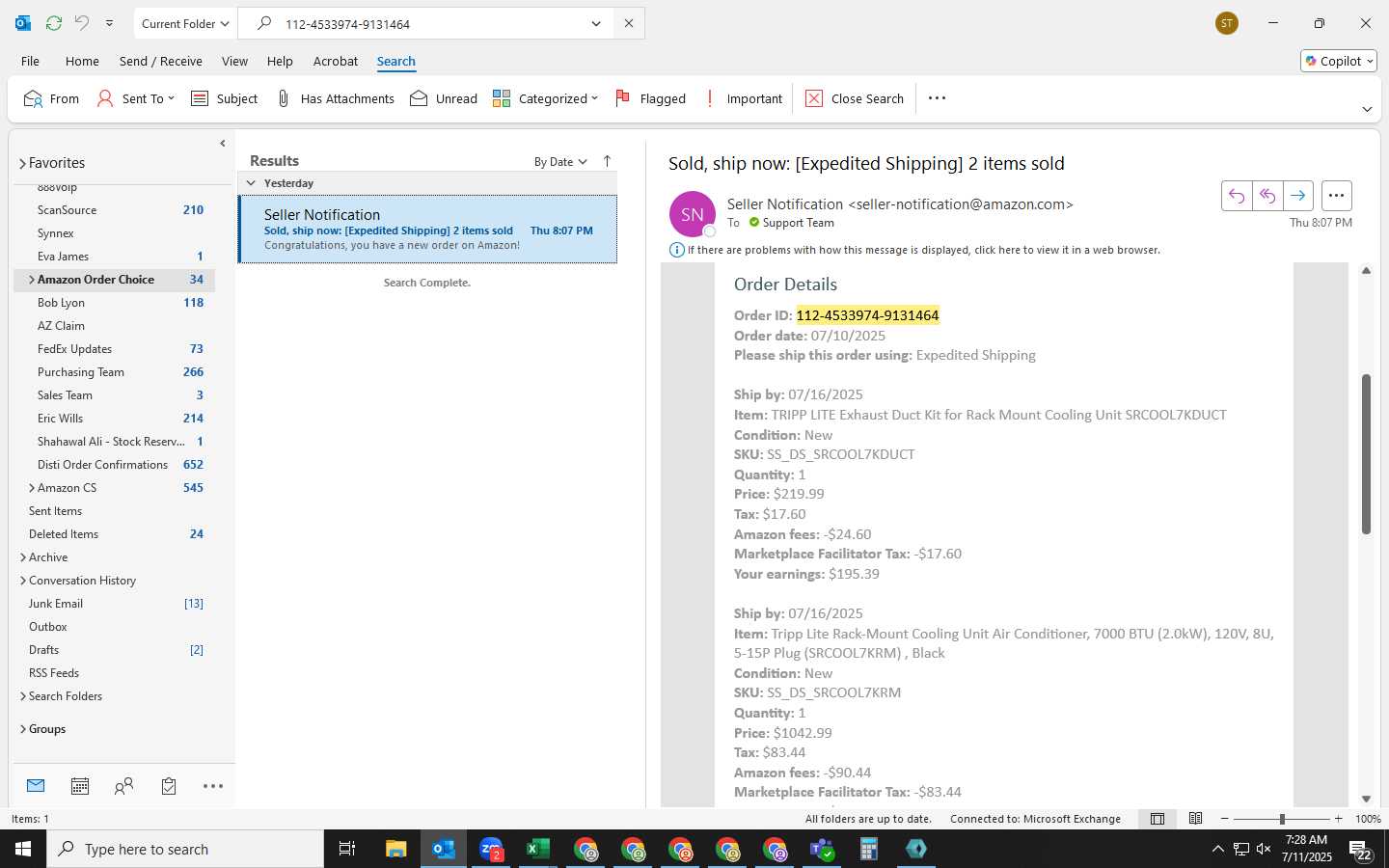Open the Disti Order Confirmations folder
This screenshot has height=868, width=1389.
click(x=102, y=465)
